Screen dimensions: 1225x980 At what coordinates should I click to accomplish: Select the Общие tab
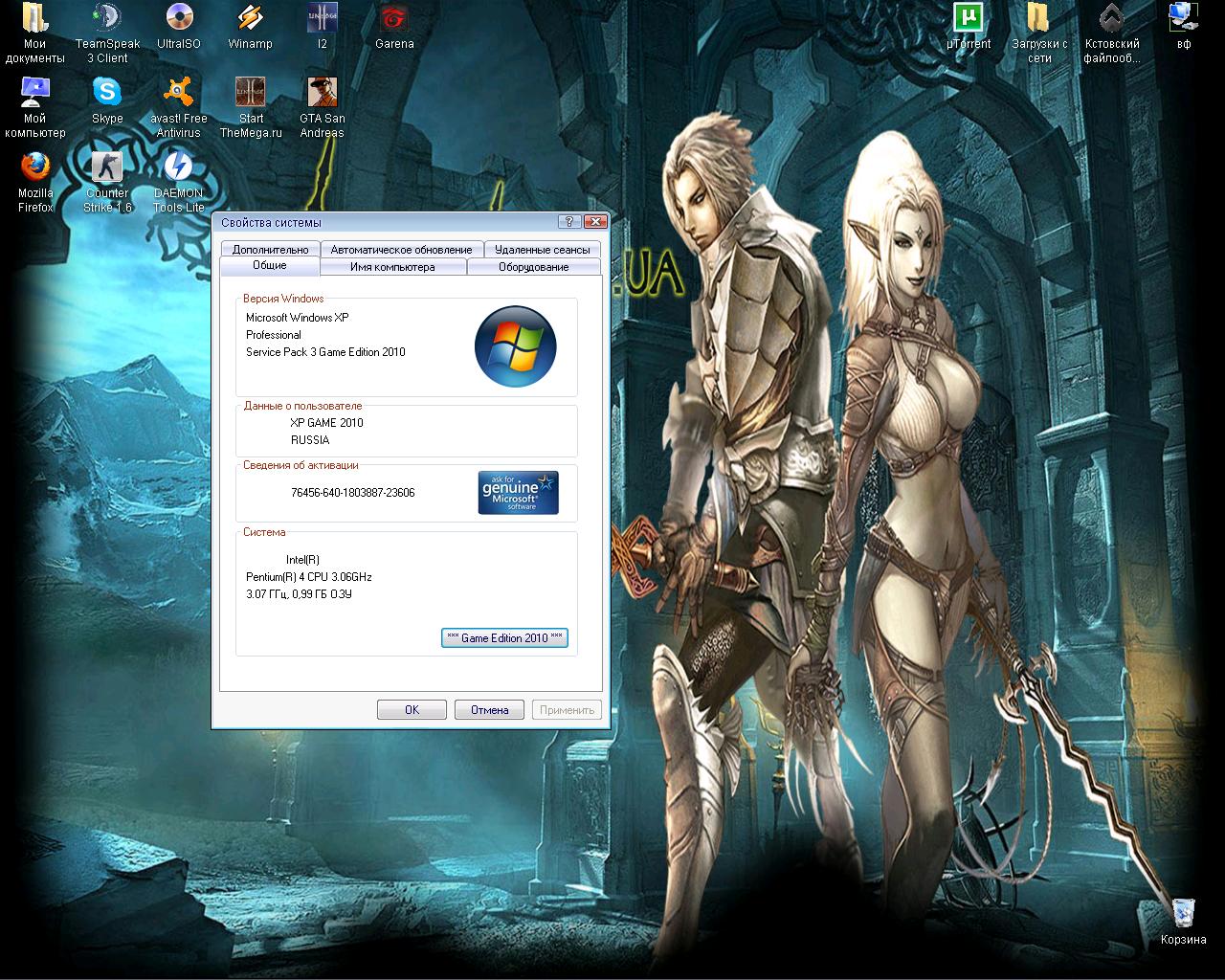pyautogui.click(x=270, y=266)
